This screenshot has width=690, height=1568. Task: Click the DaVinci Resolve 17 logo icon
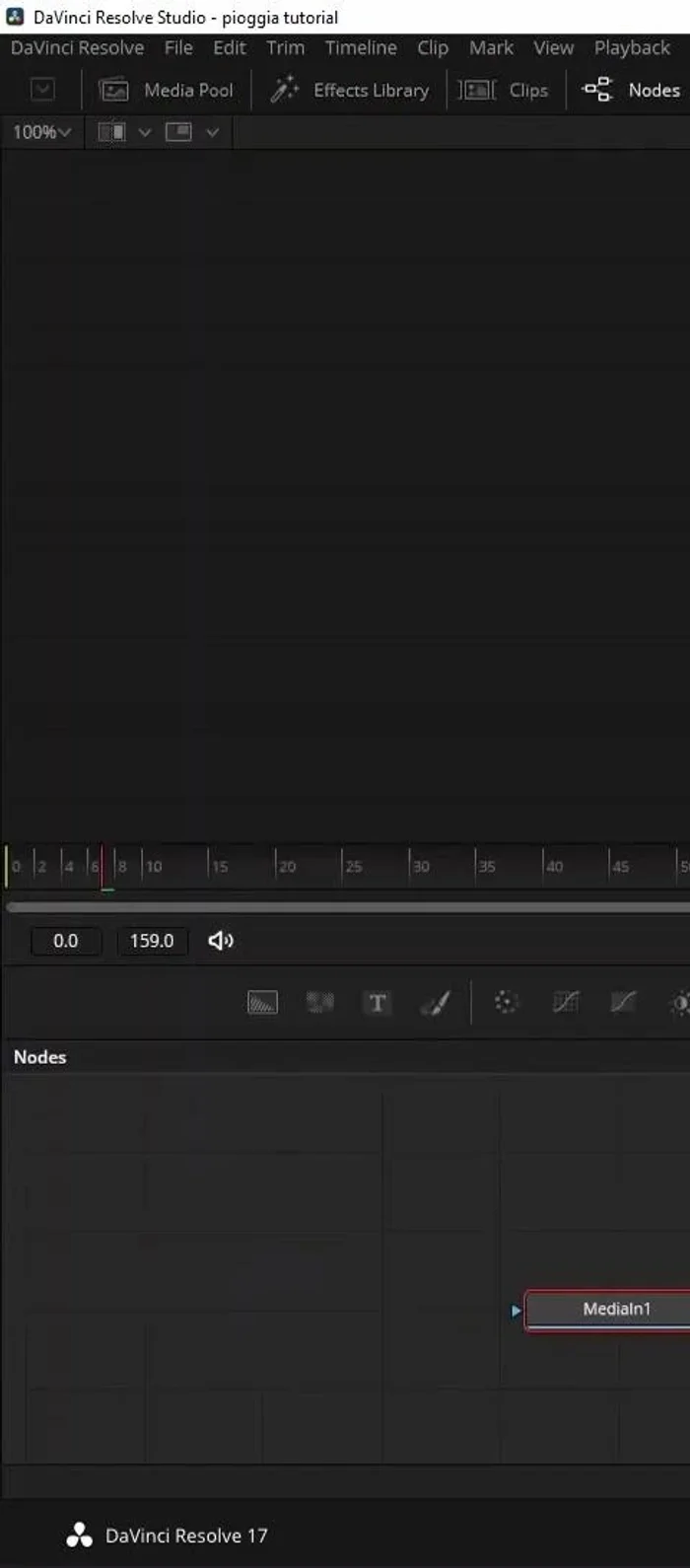tap(79, 1535)
